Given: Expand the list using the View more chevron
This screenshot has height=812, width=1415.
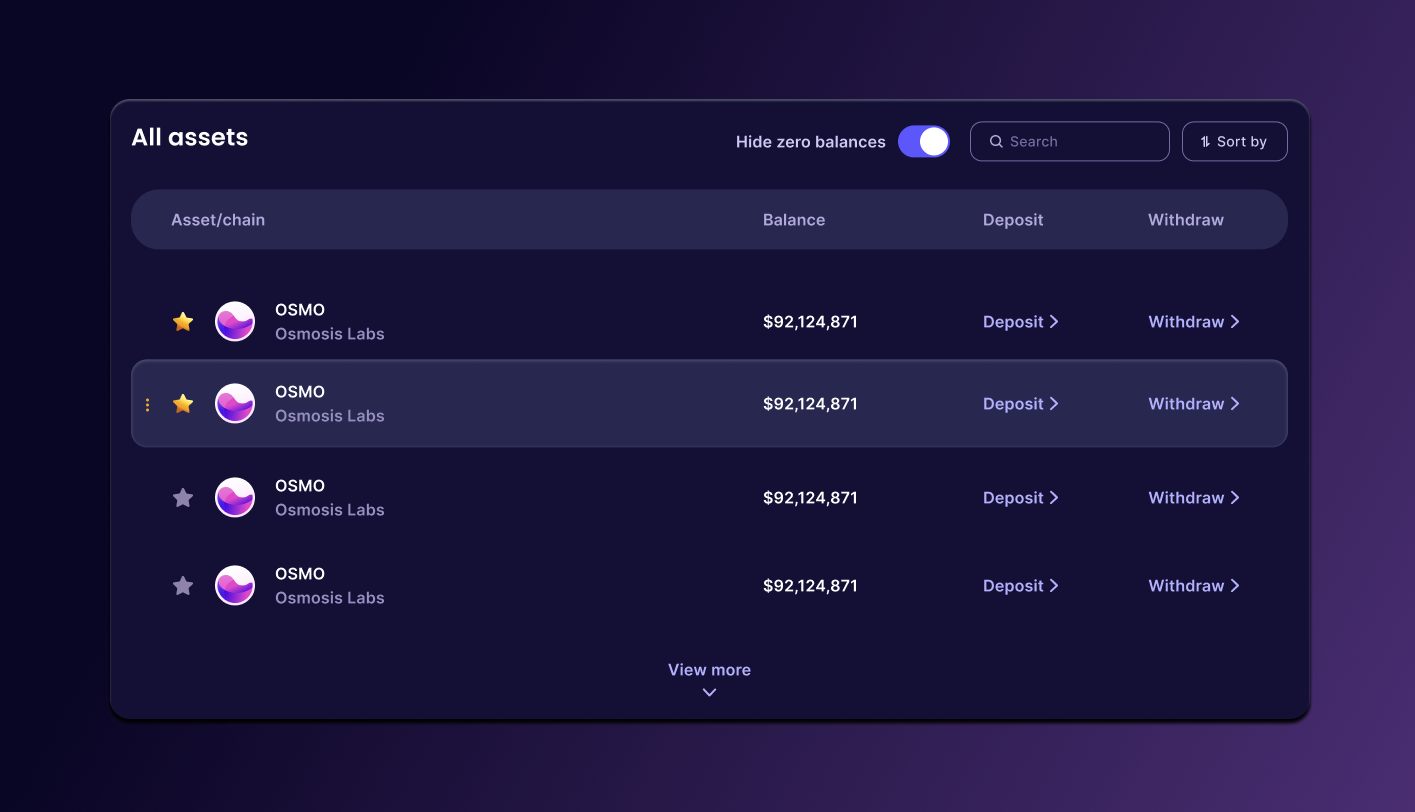Looking at the screenshot, I should tap(709, 691).
